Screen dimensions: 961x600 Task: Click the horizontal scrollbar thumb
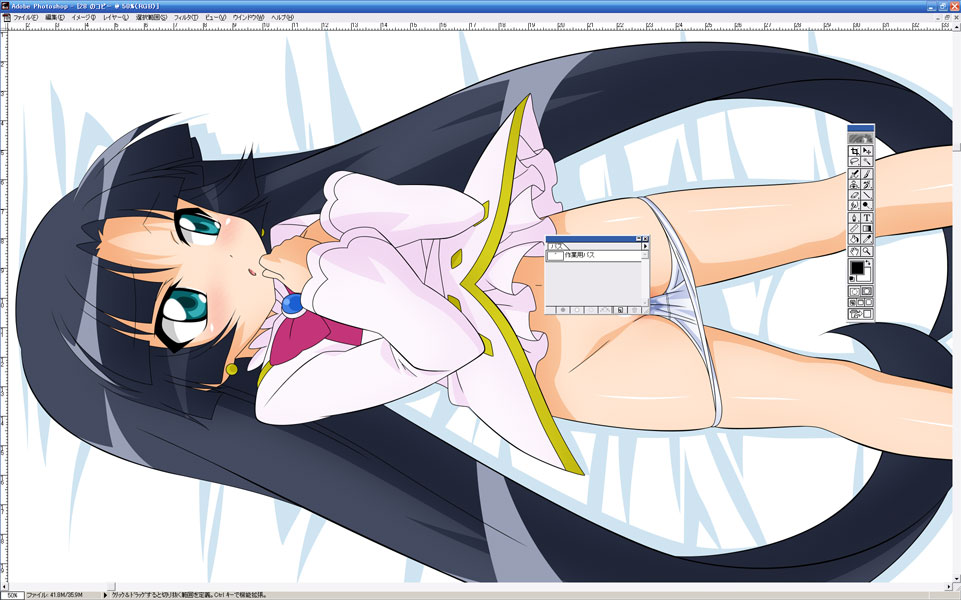(111, 587)
